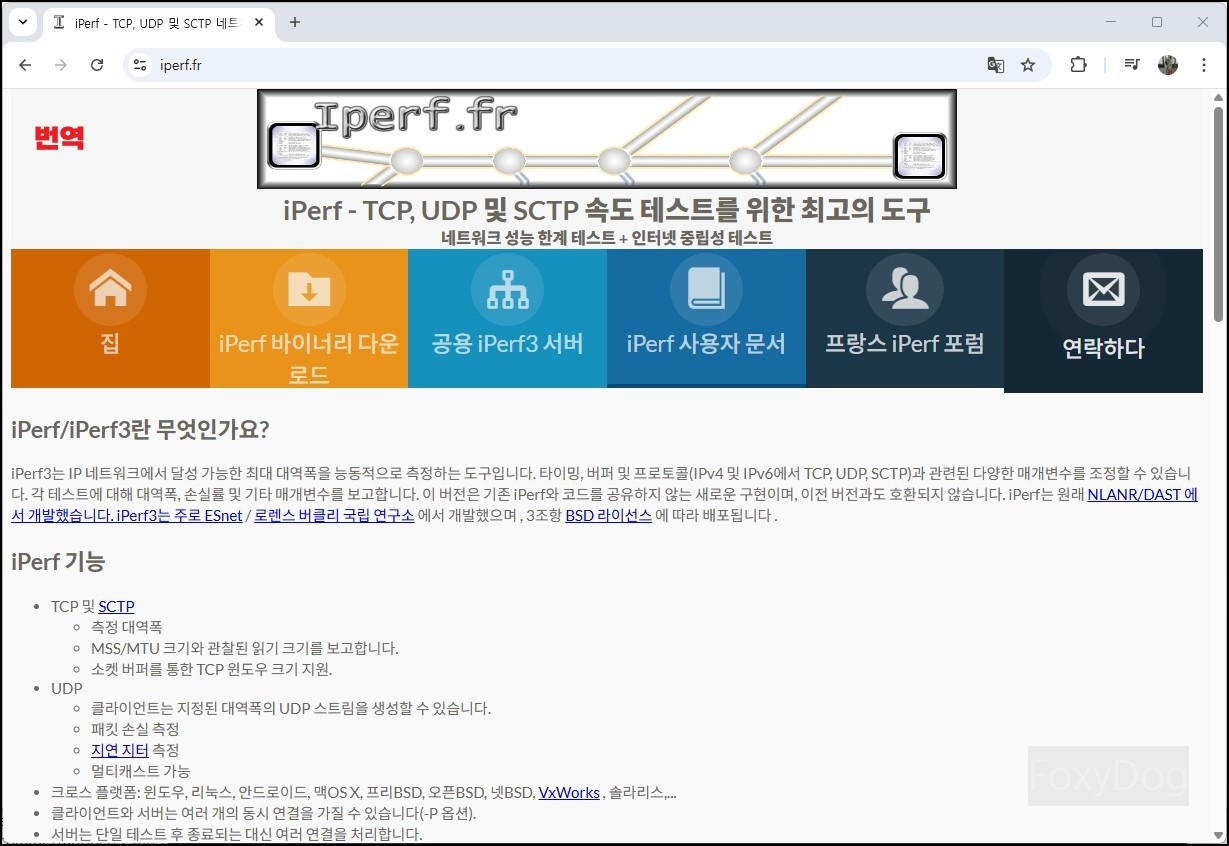Viewport: 1229px width, 846px height.
Task: Click the Iperf.fr banner image
Action: [607, 139]
